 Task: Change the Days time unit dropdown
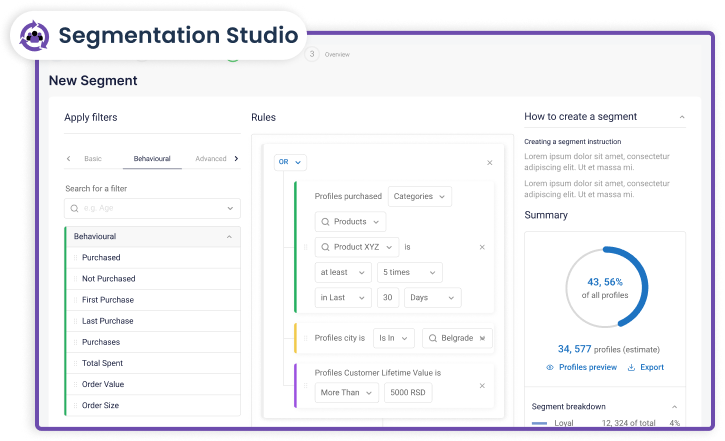click(x=432, y=298)
